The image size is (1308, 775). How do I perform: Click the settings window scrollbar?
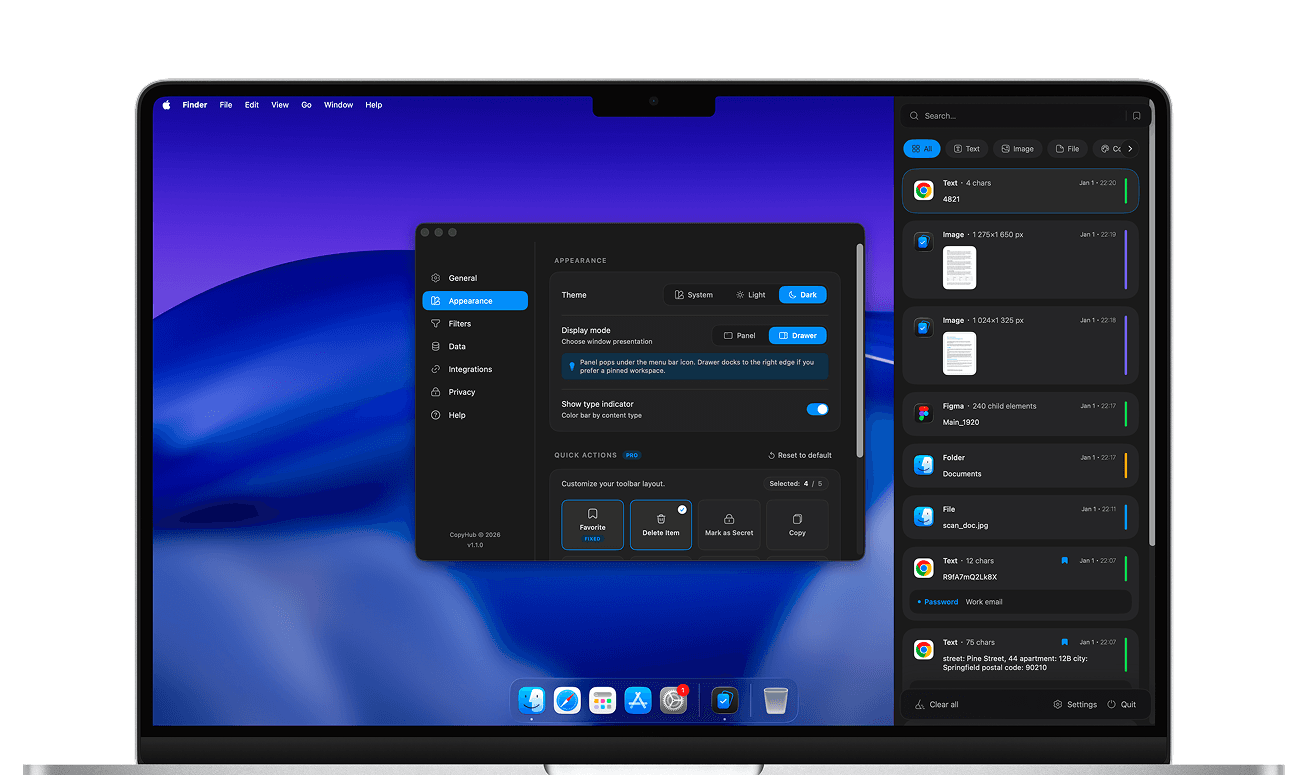859,350
